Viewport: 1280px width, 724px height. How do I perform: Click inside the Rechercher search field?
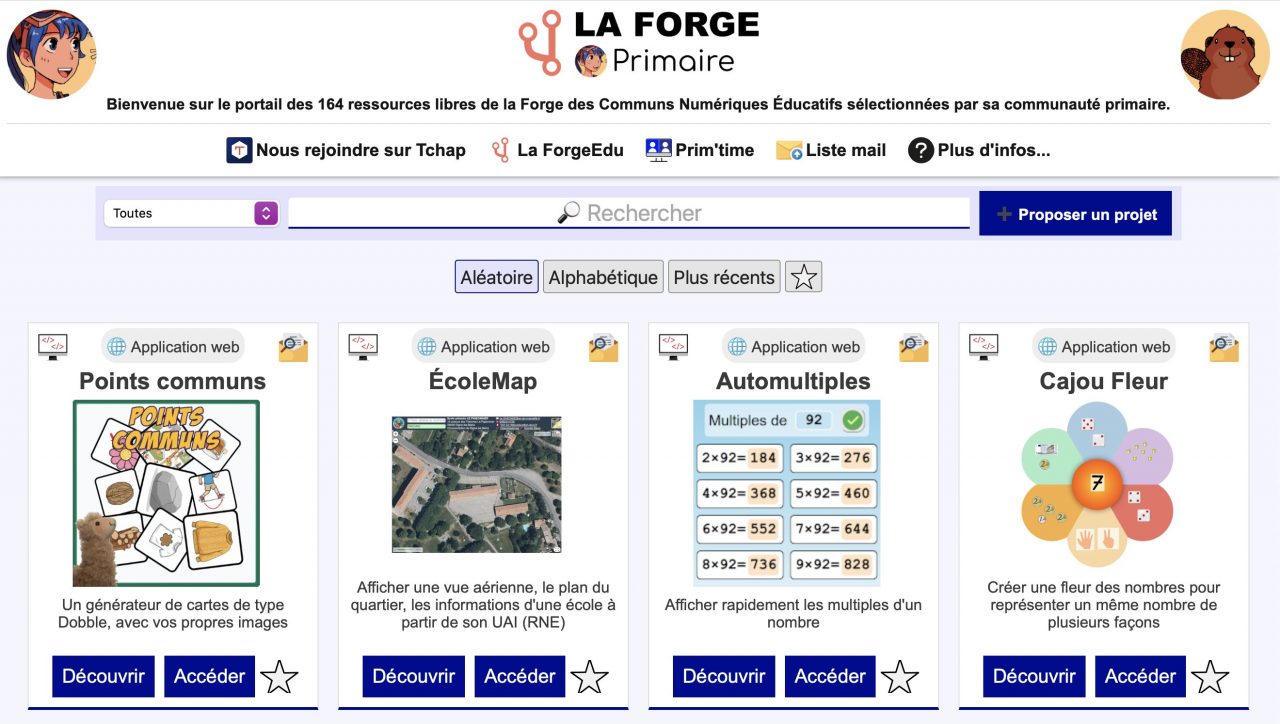click(700, 212)
